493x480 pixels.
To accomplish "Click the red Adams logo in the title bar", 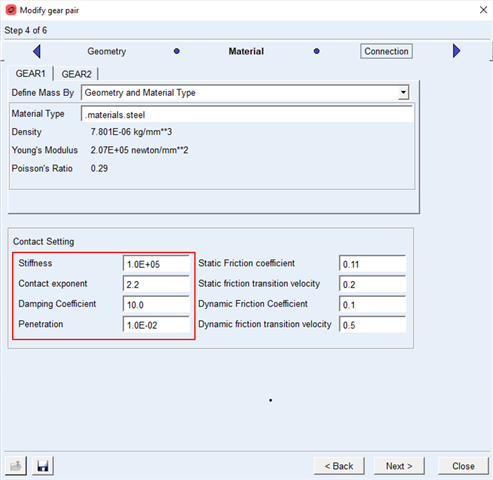I will click(x=11, y=10).
